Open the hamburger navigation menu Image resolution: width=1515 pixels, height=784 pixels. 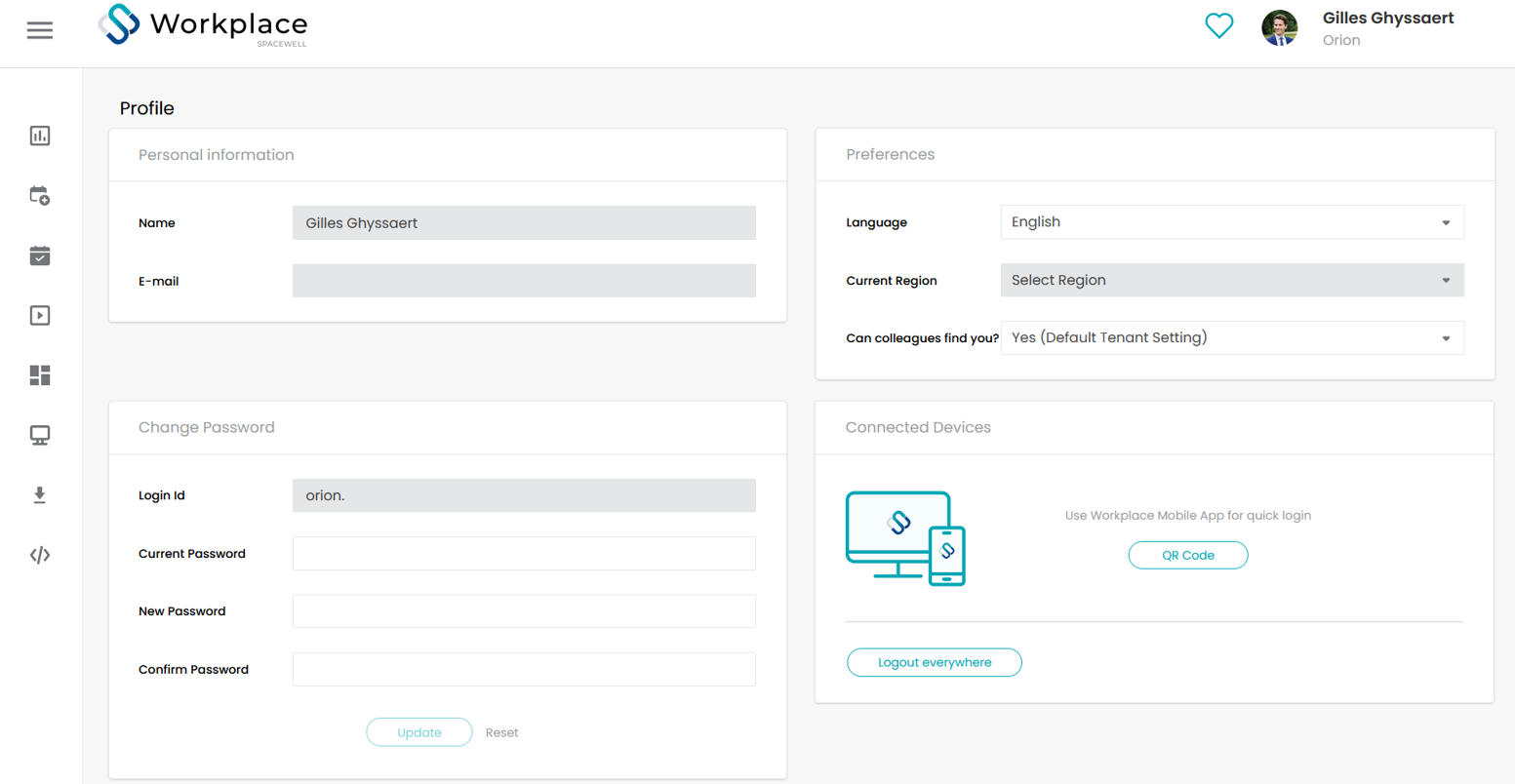40,30
